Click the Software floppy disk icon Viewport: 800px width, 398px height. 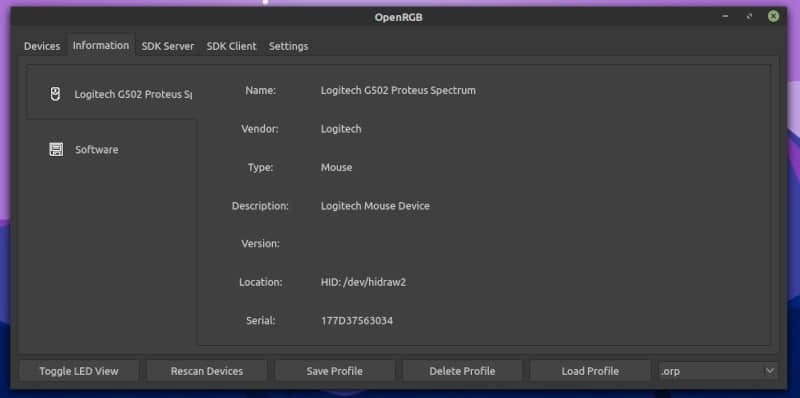(56, 150)
